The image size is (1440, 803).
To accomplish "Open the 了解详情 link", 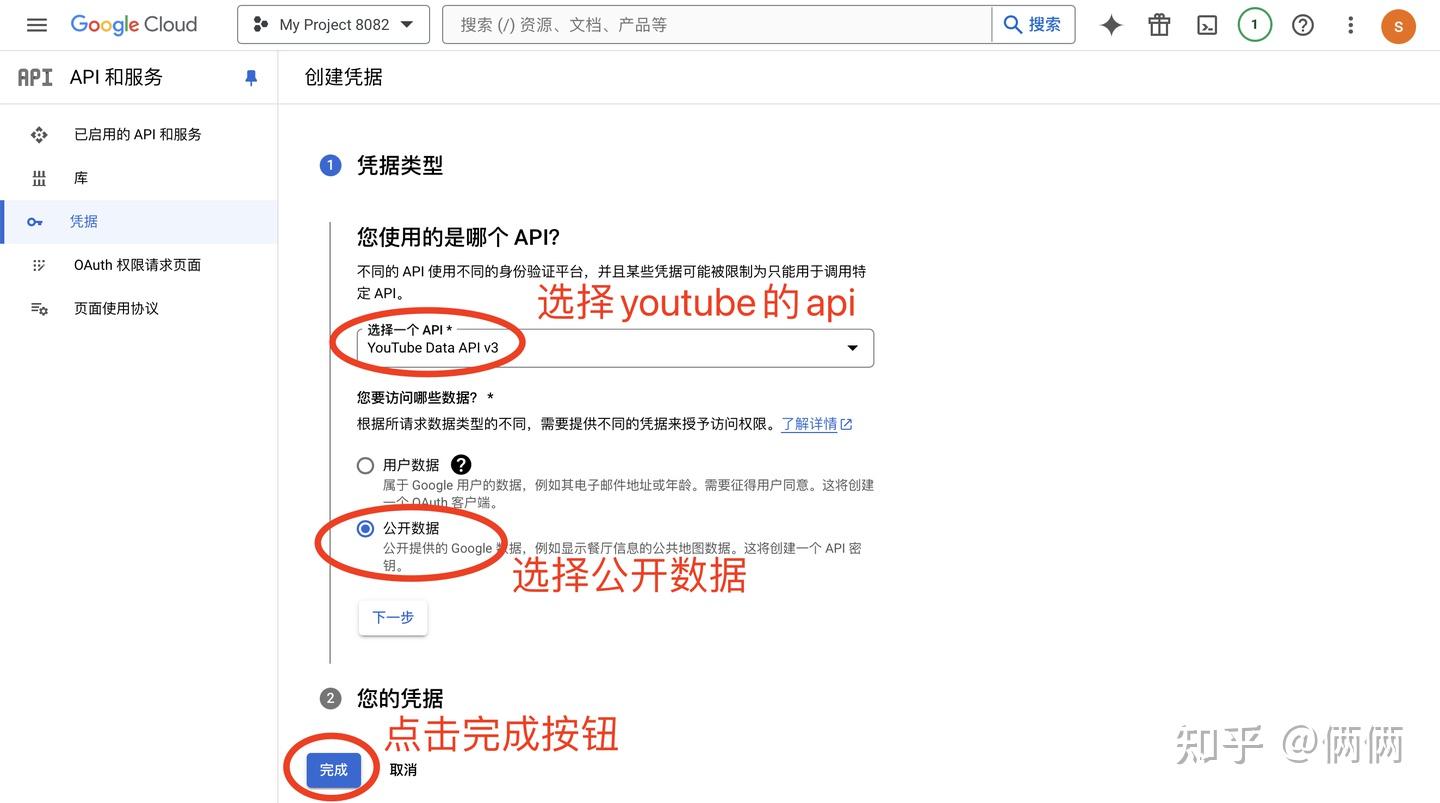I will pyautogui.click(x=812, y=423).
